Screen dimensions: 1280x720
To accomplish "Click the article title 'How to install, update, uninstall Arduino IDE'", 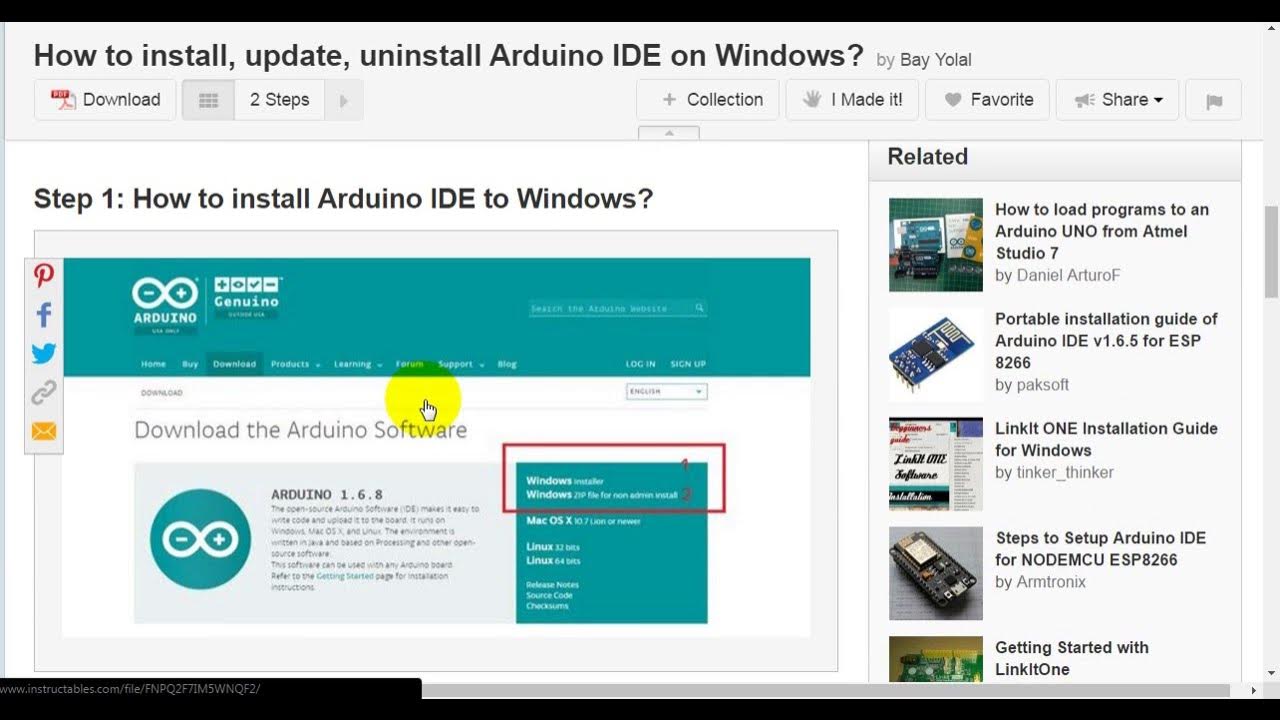I will tap(448, 55).
